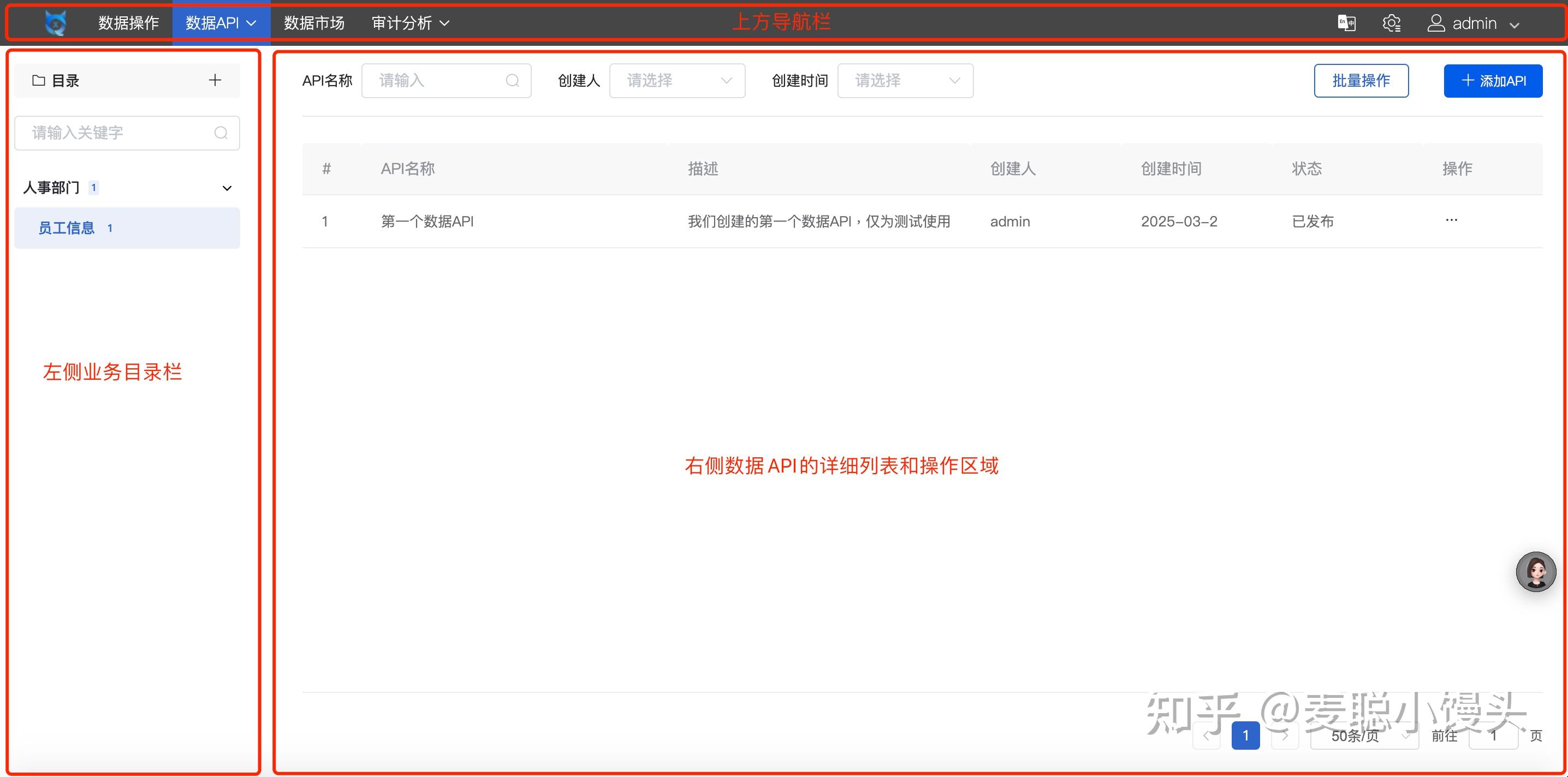This screenshot has width=1568, height=777.
Task: Select 员工信息 in directory tree
Action: 127,228
